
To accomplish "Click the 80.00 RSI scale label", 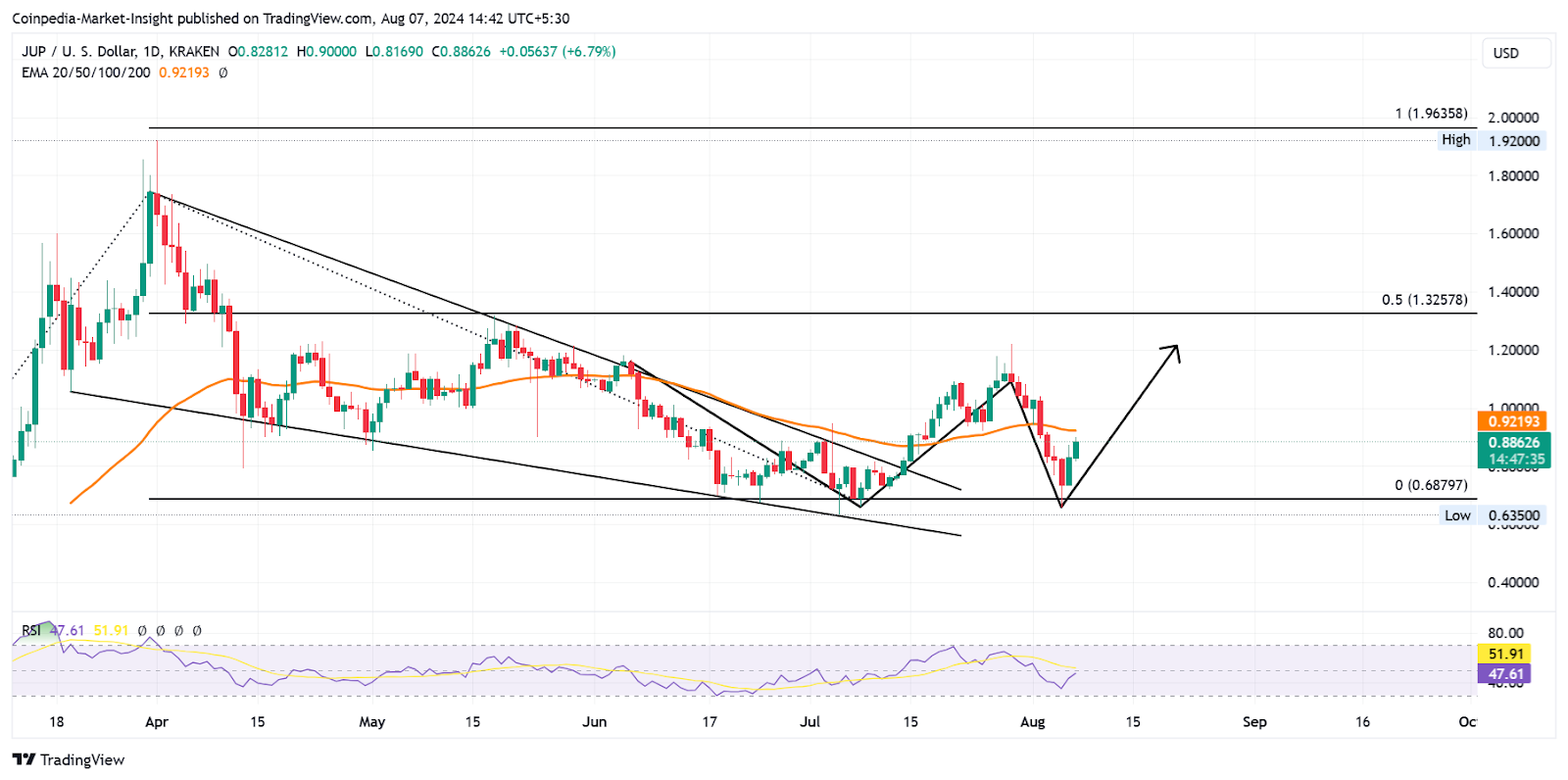I will (x=1505, y=633).
